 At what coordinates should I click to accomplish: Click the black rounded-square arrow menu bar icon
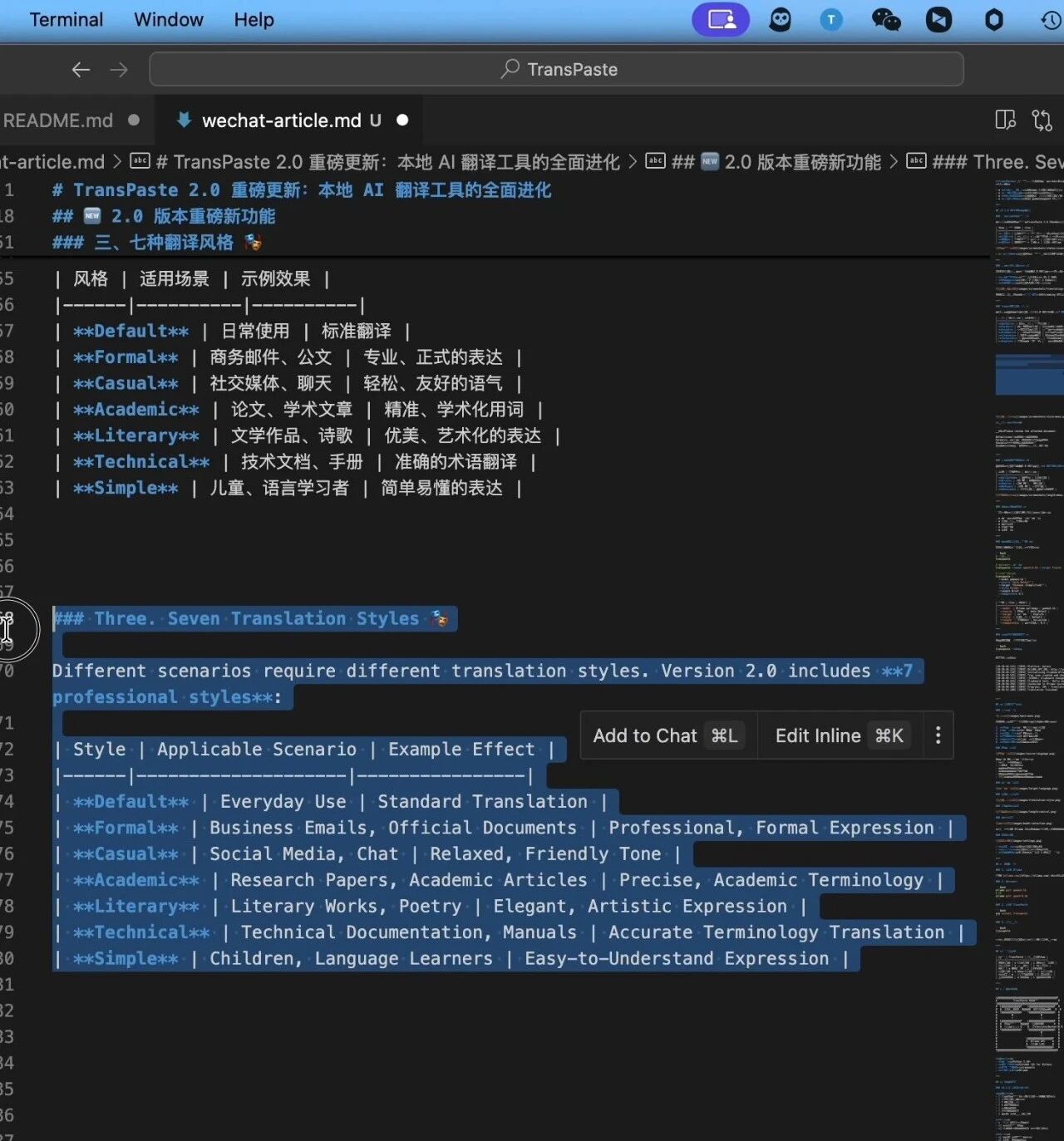click(x=939, y=19)
